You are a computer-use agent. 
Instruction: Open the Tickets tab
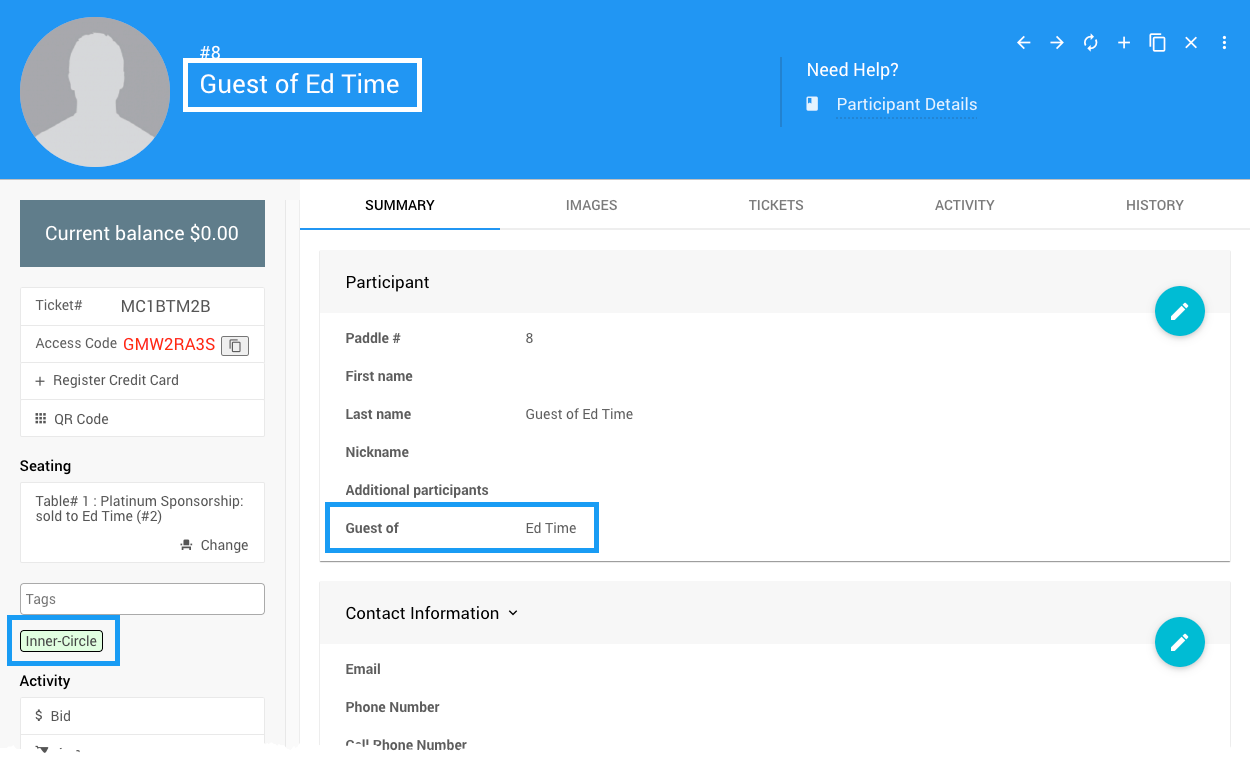(x=775, y=205)
